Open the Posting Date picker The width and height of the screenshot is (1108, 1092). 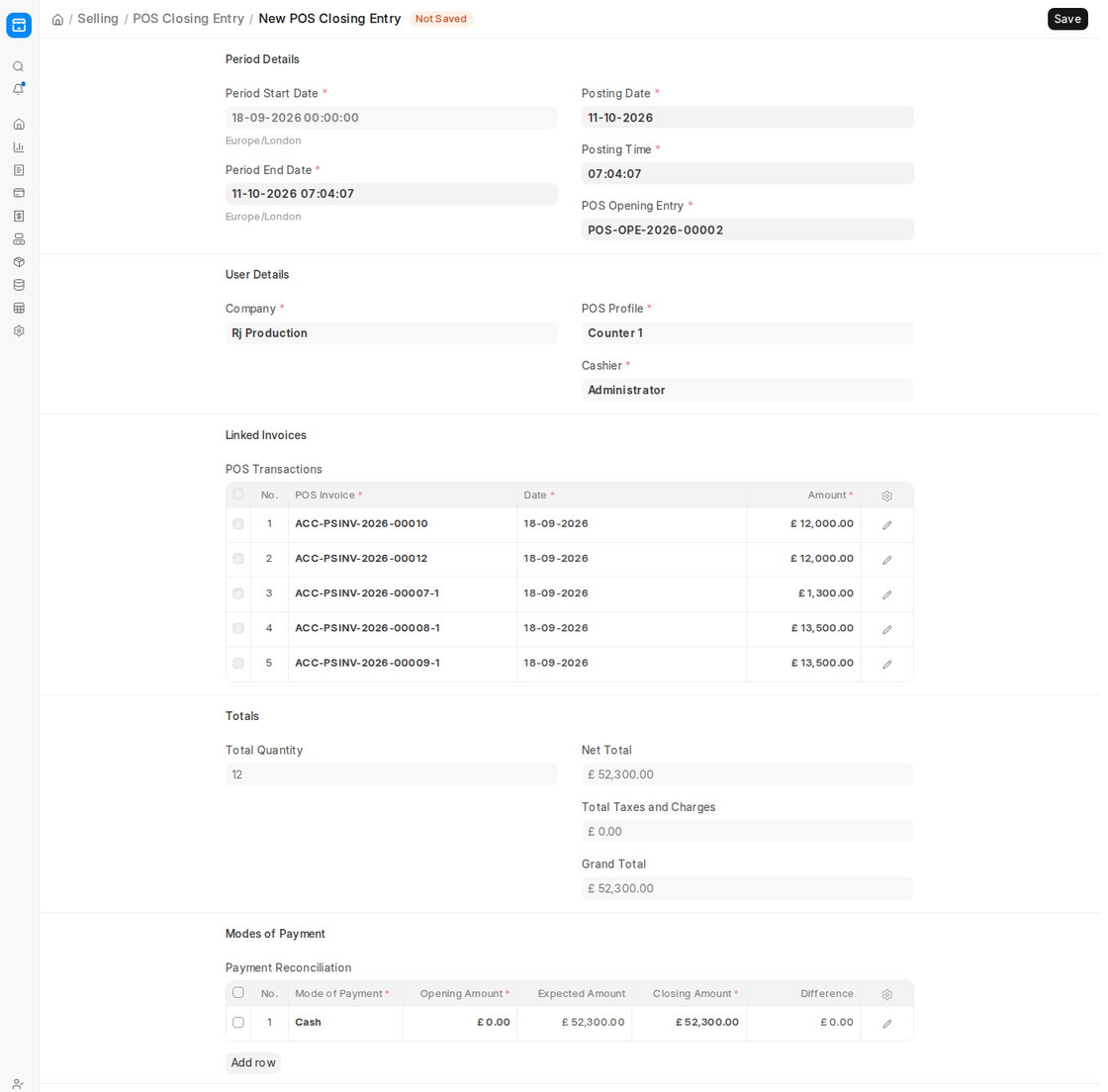point(747,118)
